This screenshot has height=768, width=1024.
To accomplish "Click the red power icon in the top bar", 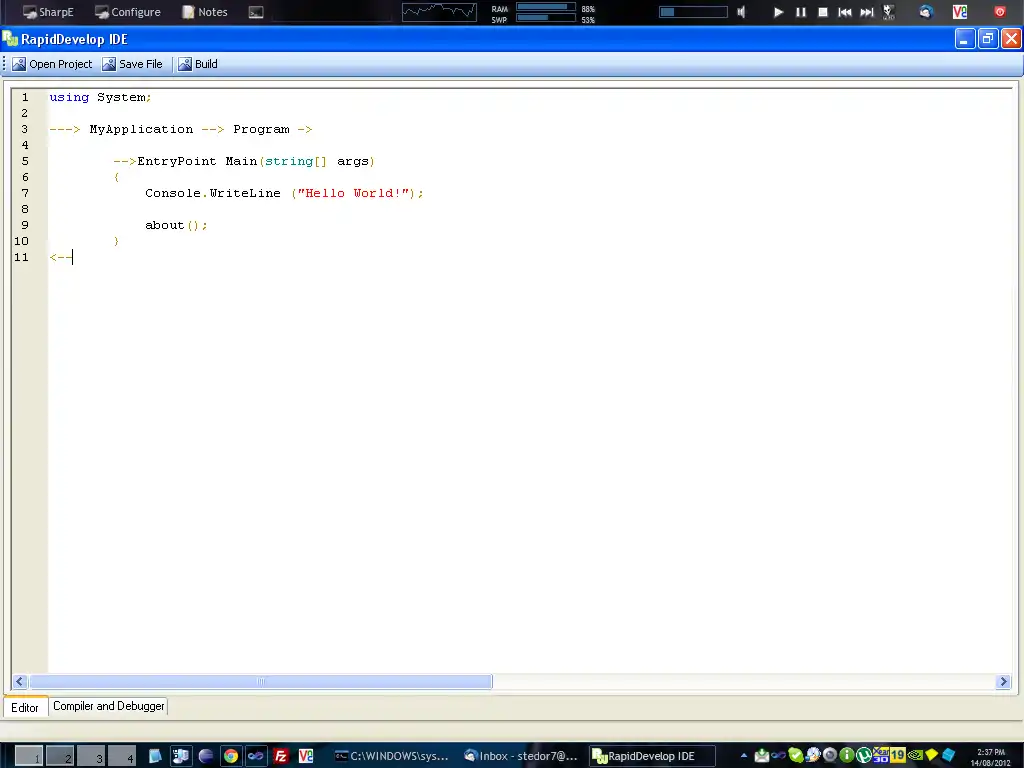I will click(1000, 12).
